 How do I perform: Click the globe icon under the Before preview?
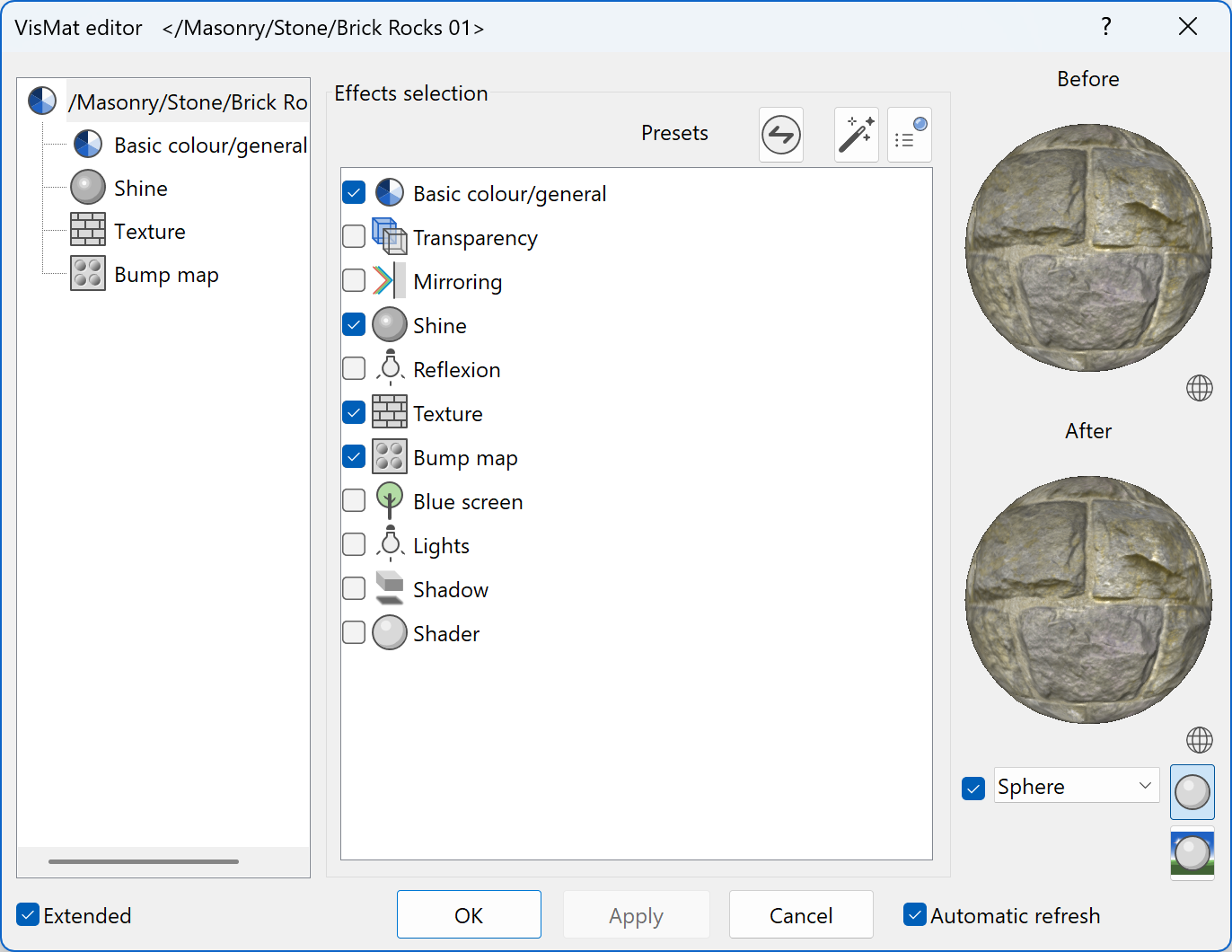(1199, 388)
